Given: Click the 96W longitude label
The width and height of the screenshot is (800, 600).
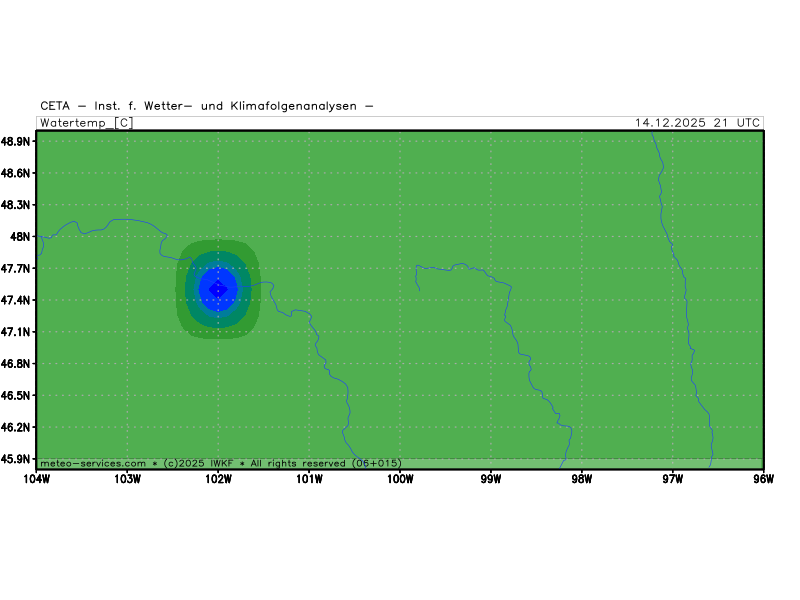Looking at the screenshot, I should pyautogui.click(x=764, y=478).
